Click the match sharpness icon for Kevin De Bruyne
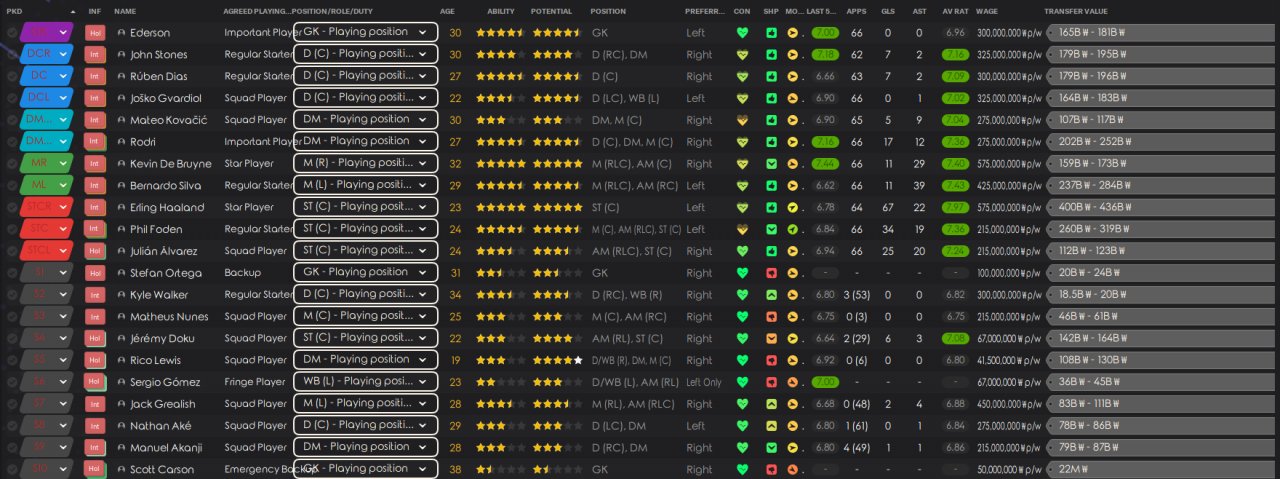 click(771, 164)
